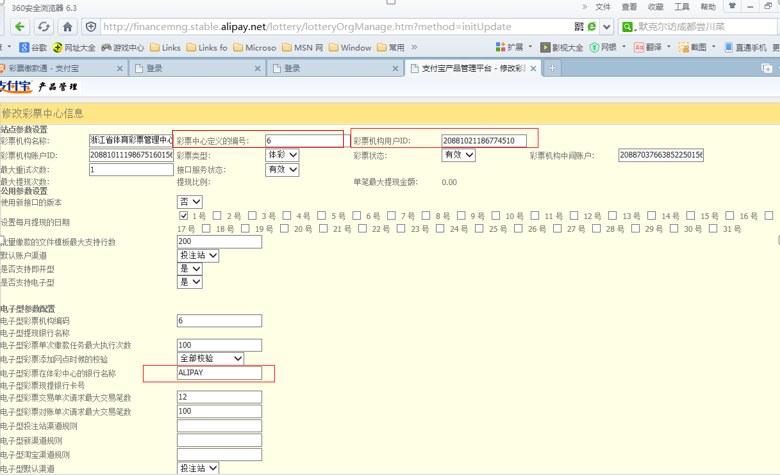Open a new tab with the plus button
The height and width of the screenshot is (475, 780).
tap(552, 68)
